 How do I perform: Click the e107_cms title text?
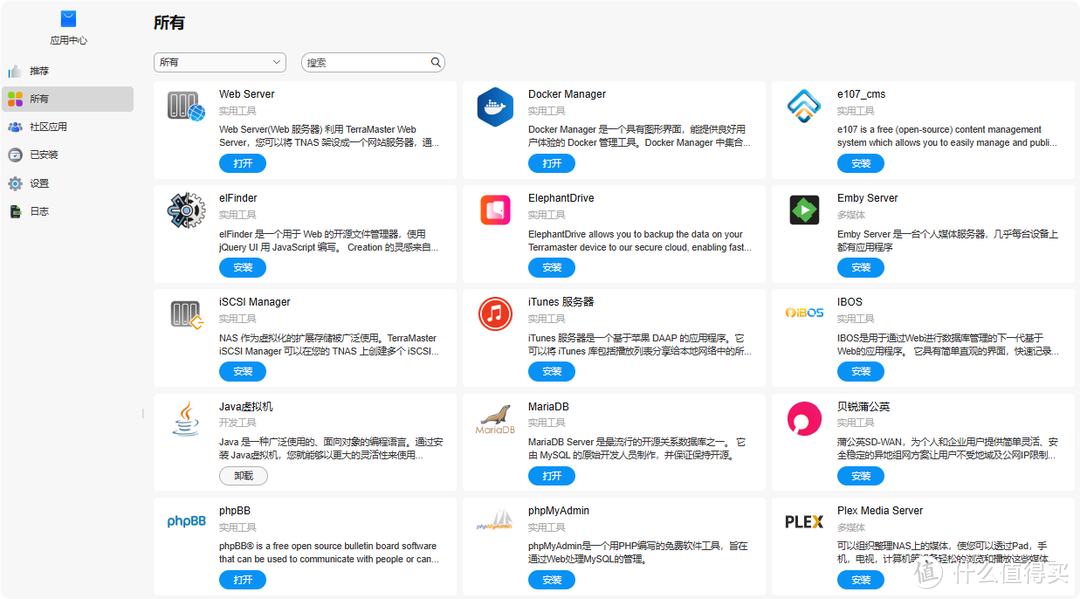(x=861, y=94)
